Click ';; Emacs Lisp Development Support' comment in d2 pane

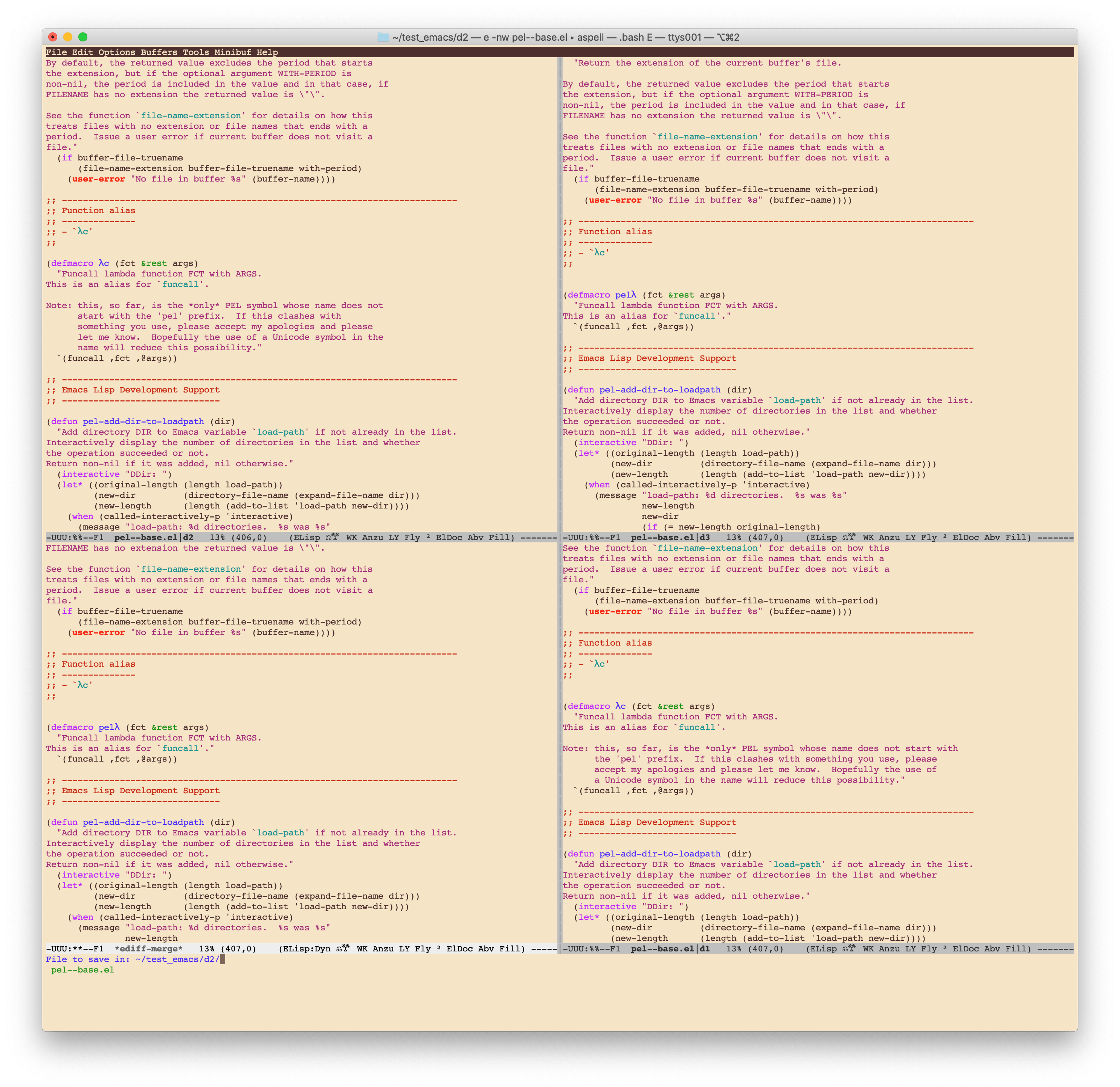tap(133, 390)
